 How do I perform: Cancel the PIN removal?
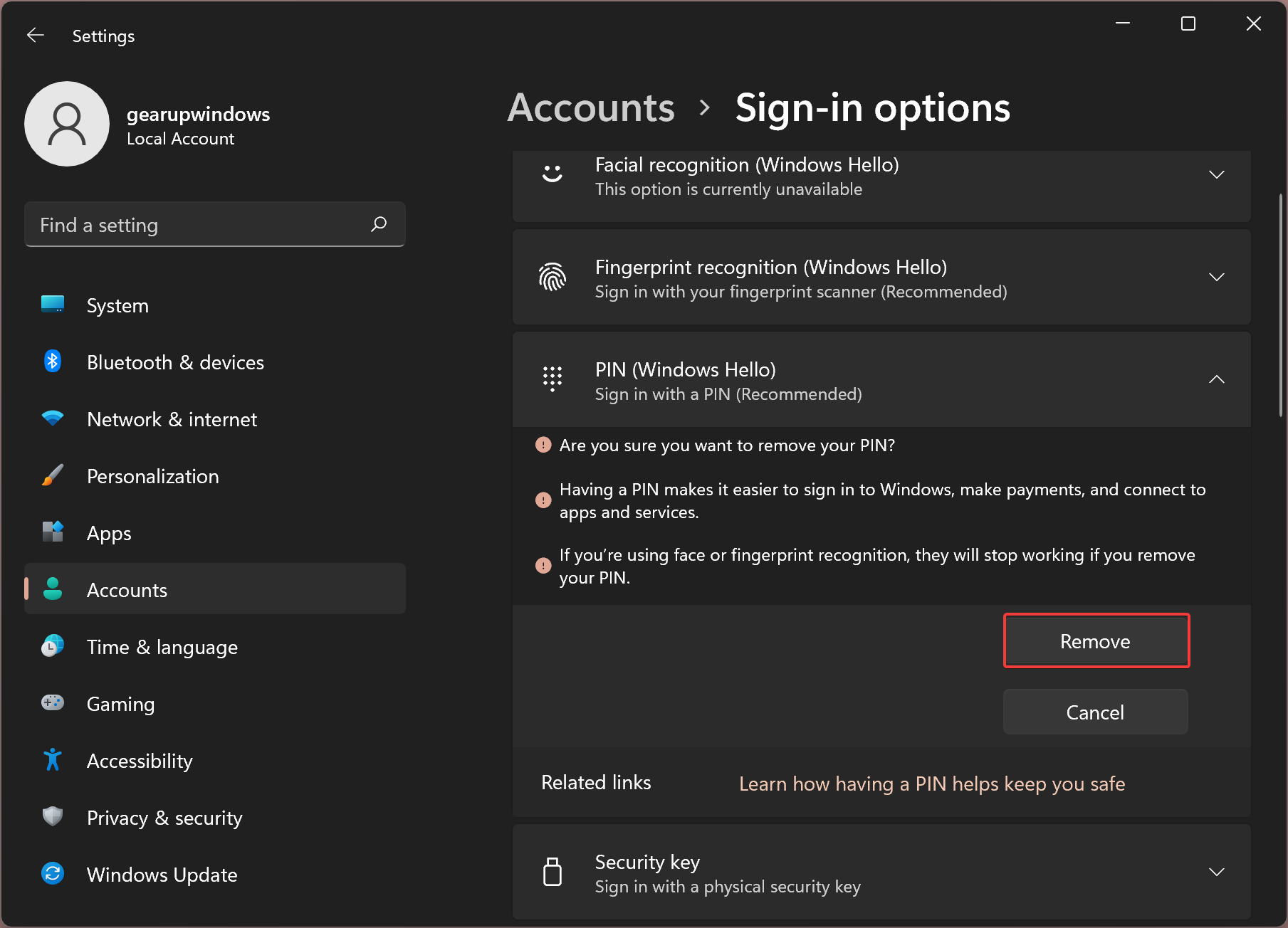1096,712
